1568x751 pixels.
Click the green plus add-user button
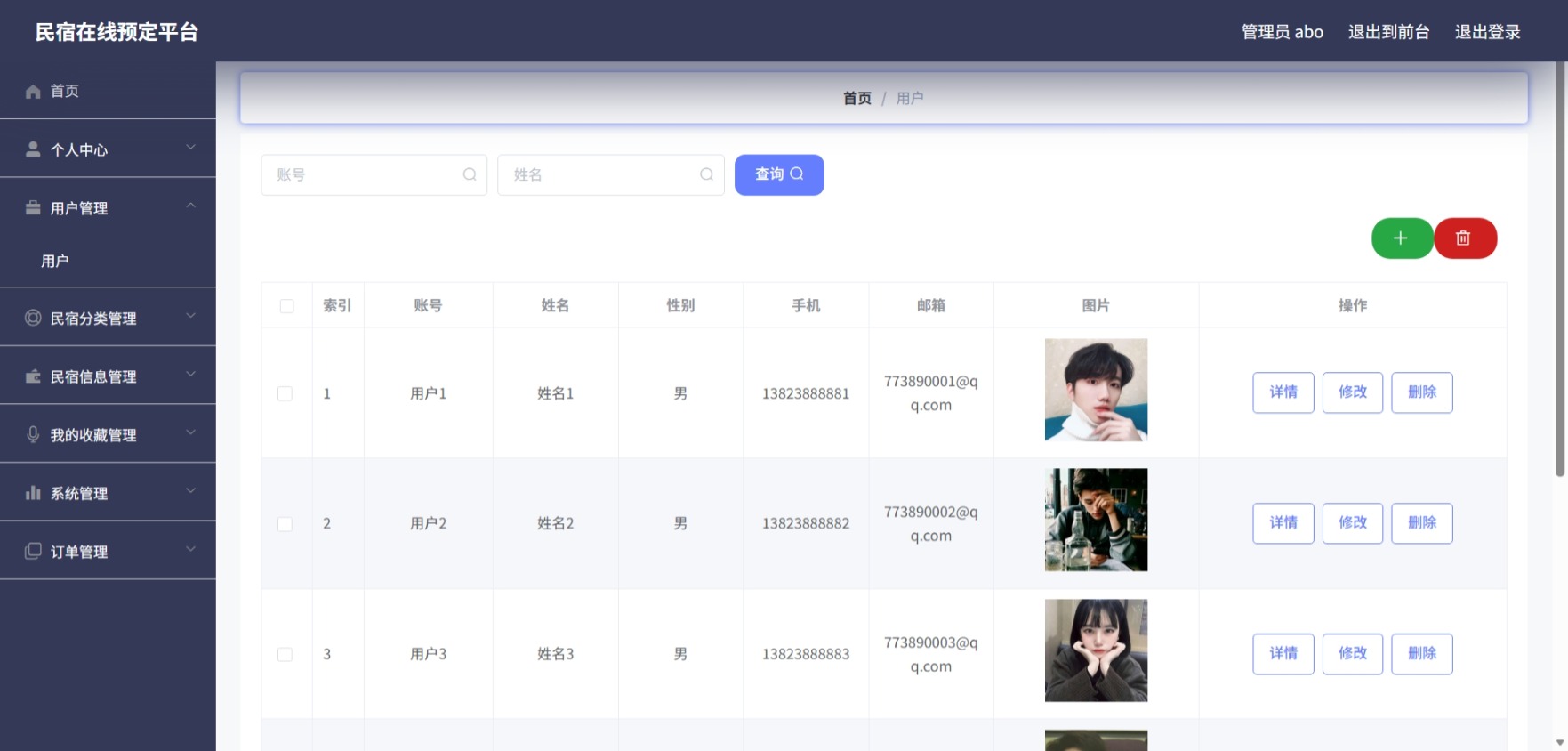coord(1402,238)
